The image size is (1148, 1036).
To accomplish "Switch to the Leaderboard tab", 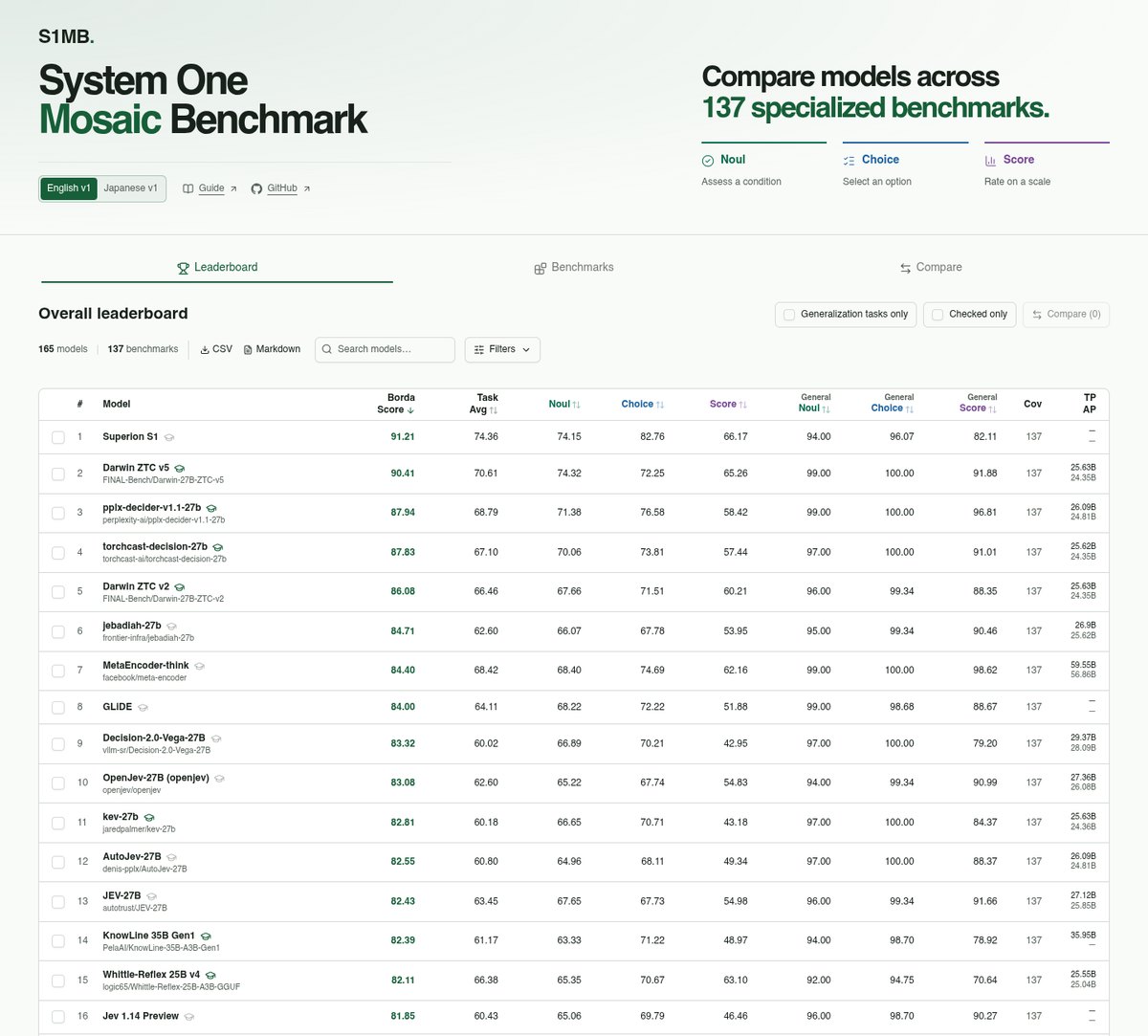I will tap(217, 268).
